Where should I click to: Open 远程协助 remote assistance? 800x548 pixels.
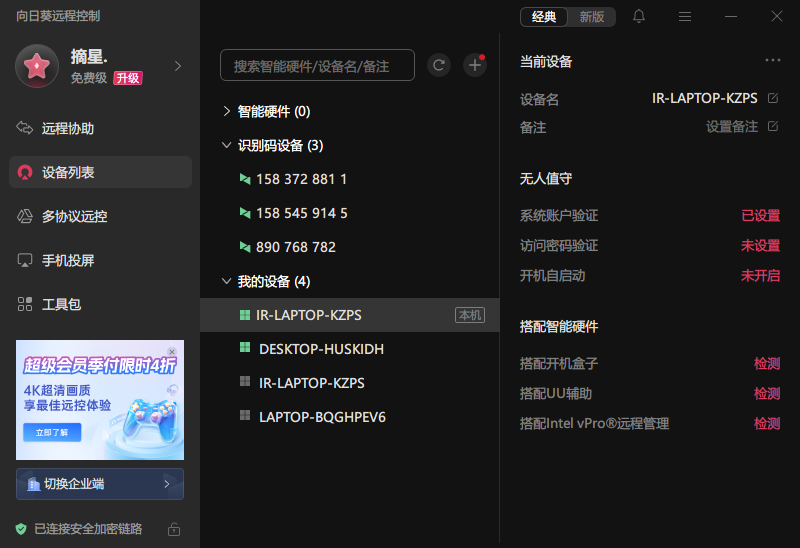click(100, 128)
